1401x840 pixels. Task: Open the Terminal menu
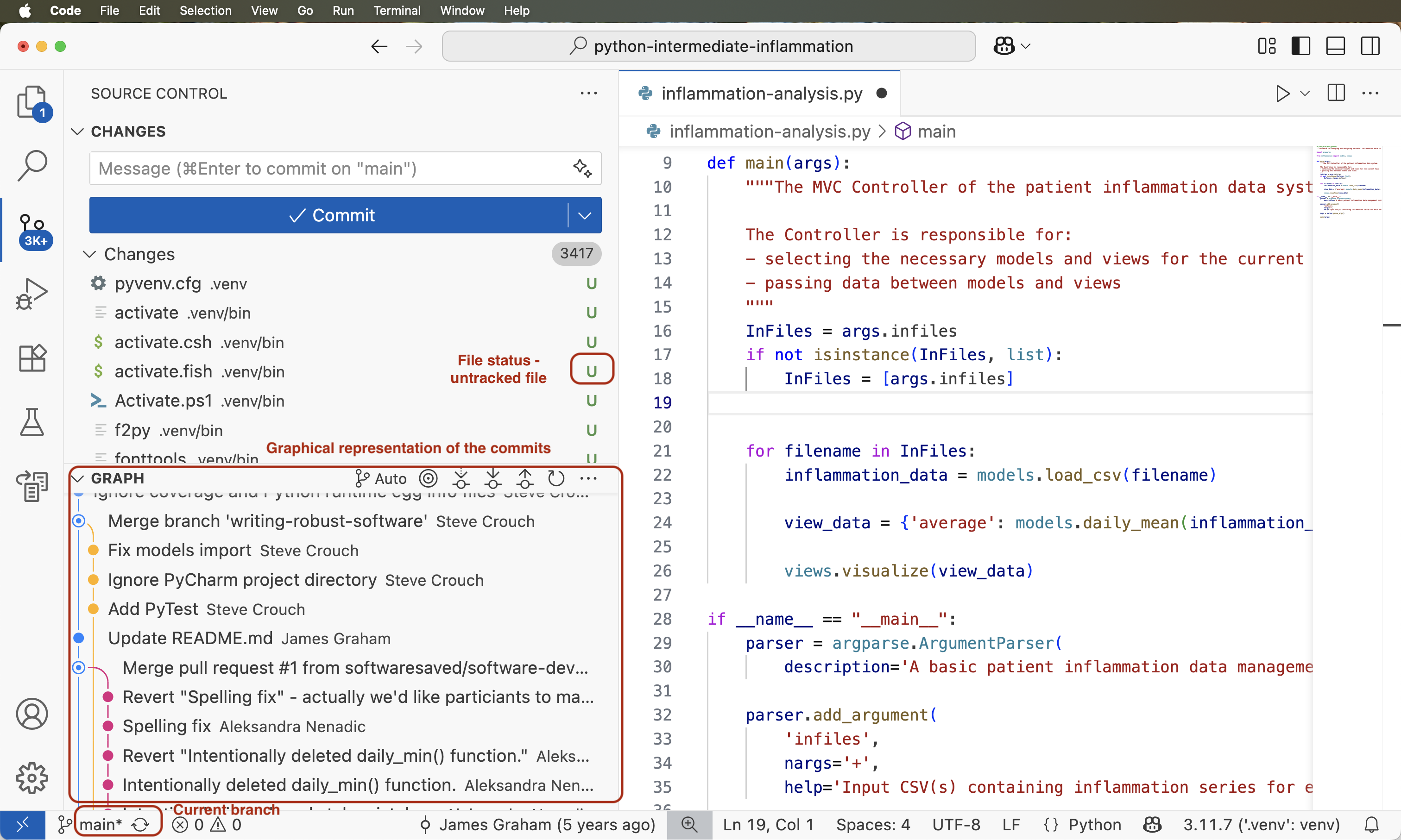[397, 10]
